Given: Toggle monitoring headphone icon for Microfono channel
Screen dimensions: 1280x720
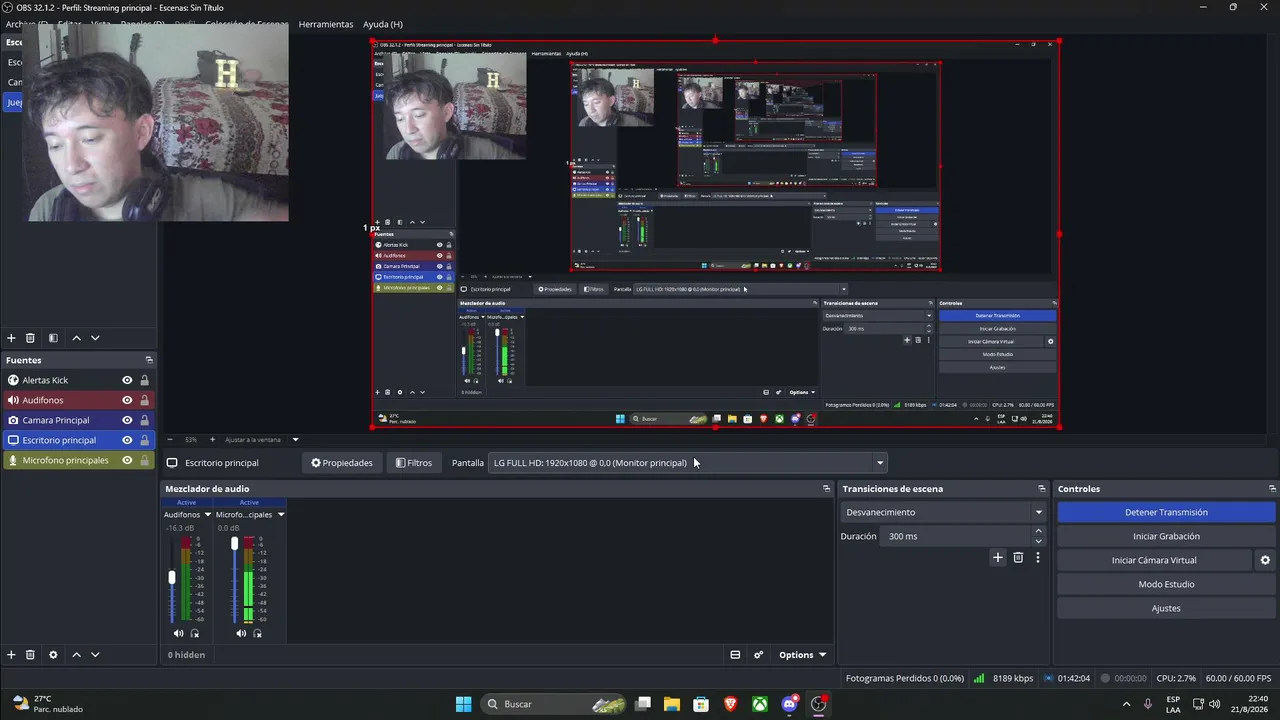Looking at the screenshot, I should pyautogui.click(x=257, y=633).
